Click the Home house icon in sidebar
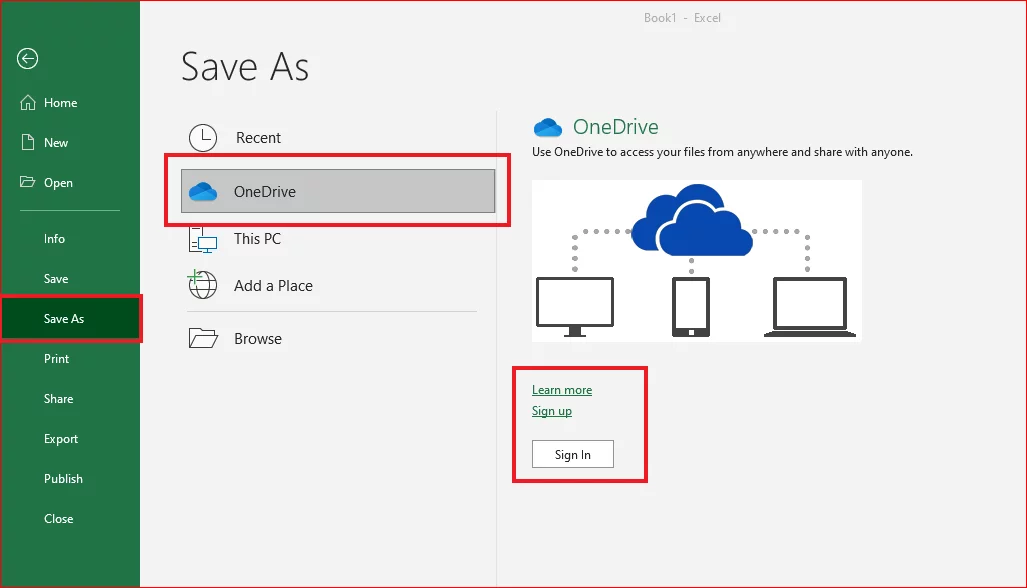The width and height of the screenshot is (1027, 588). coord(27,102)
